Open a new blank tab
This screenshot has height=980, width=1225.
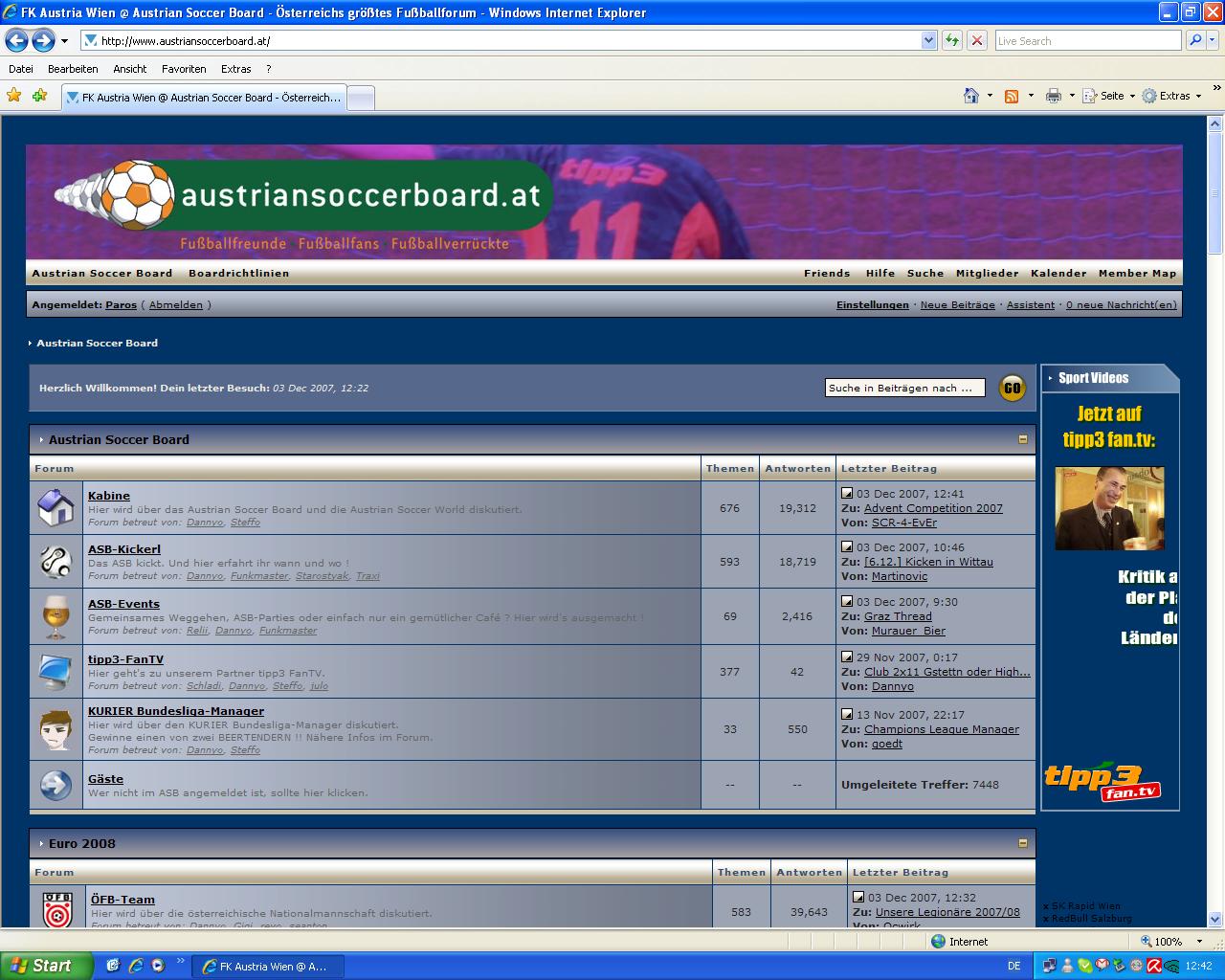[x=360, y=98]
